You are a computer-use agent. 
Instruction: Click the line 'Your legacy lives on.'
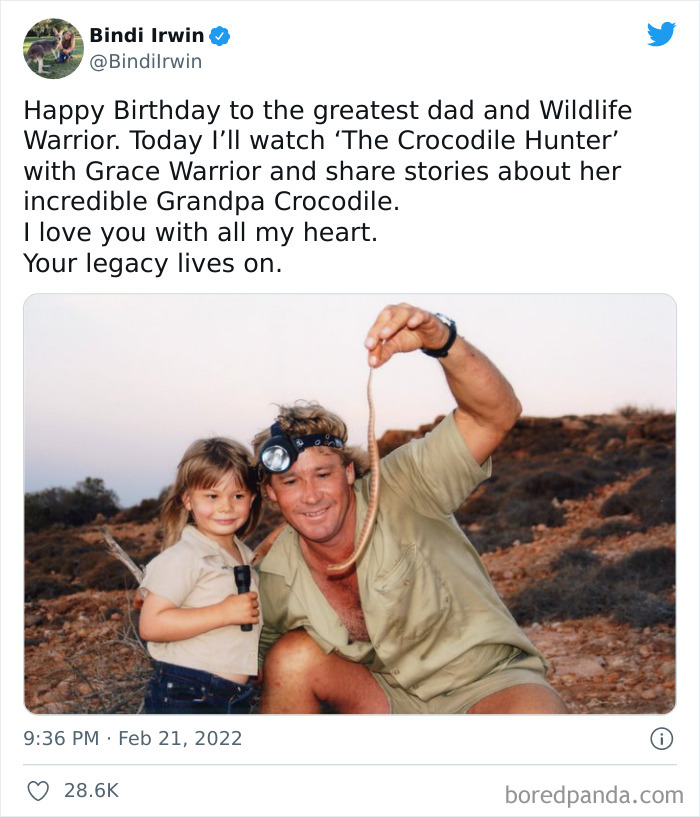click(153, 264)
